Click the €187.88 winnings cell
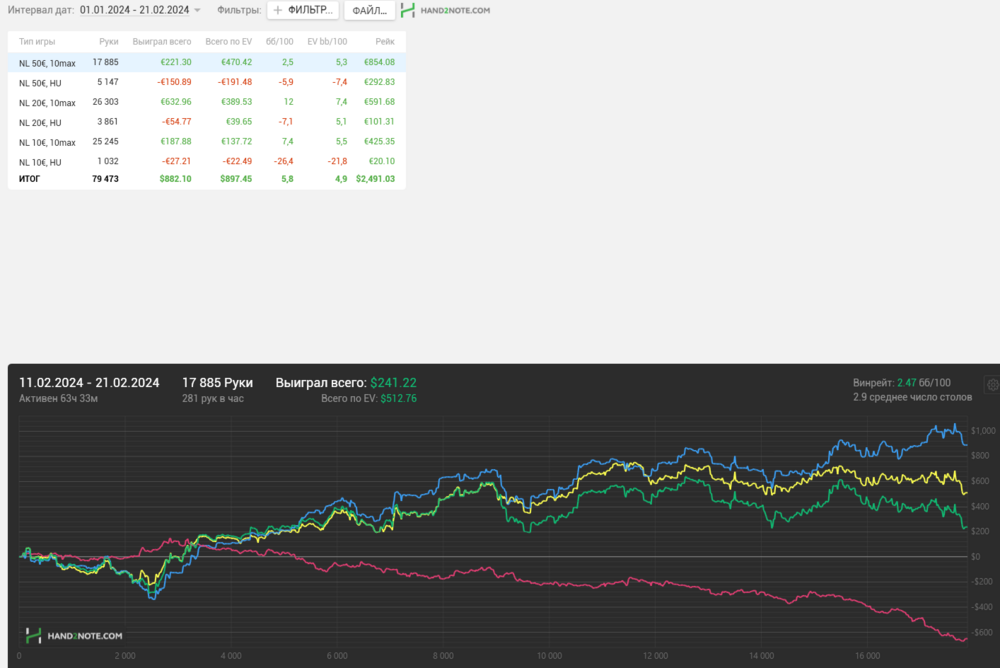1000x668 pixels. point(176,141)
